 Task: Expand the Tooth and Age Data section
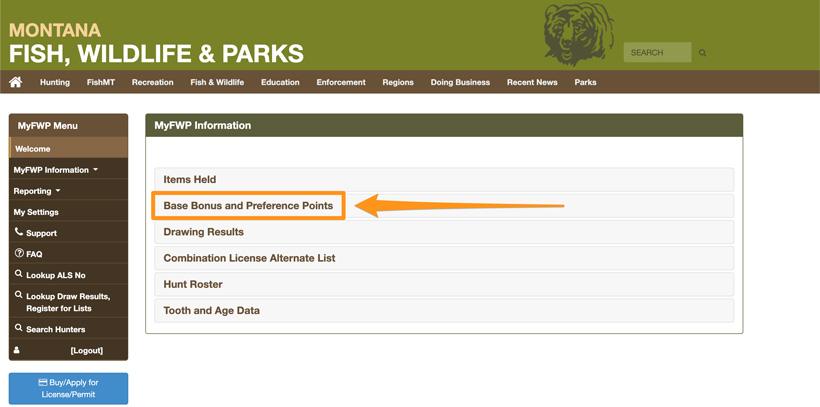pos(444,310)
